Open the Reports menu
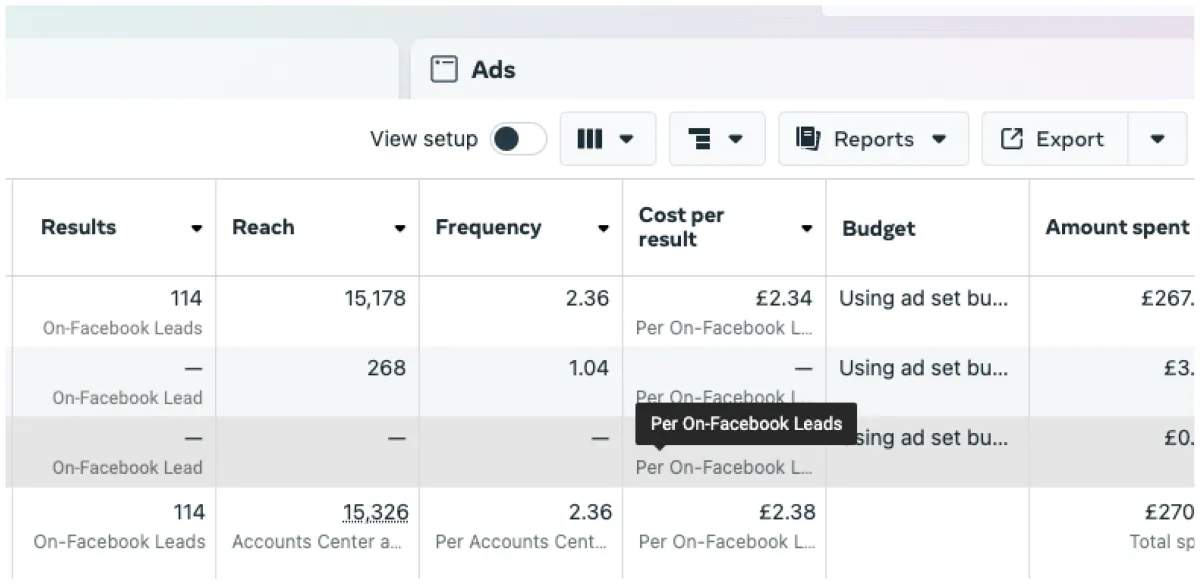 pyautogui.click(x=873, y=139)
